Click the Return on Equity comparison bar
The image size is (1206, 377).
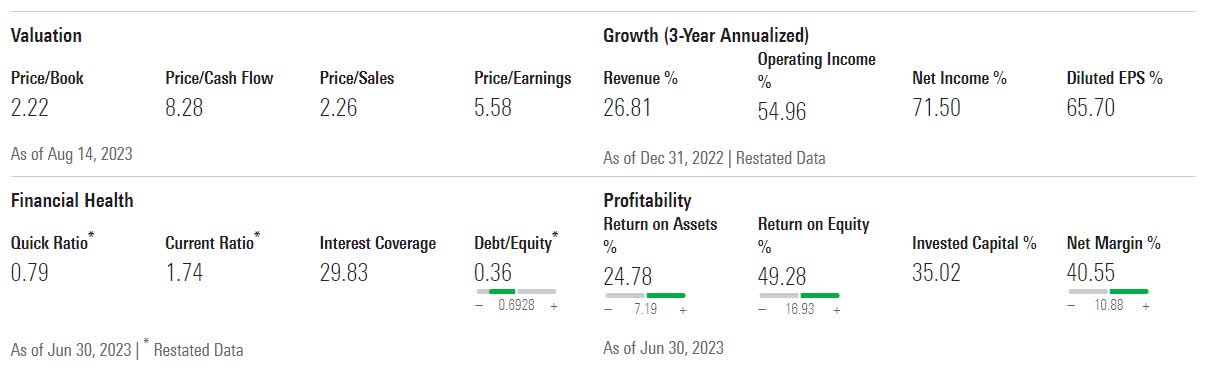[x=799, y=295]
